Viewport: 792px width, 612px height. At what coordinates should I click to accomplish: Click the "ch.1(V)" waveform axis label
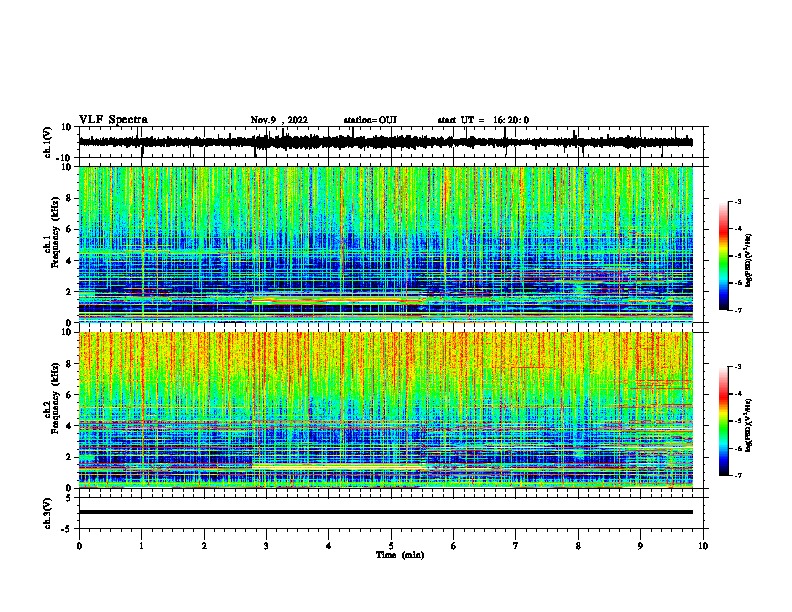pos(47,142)
